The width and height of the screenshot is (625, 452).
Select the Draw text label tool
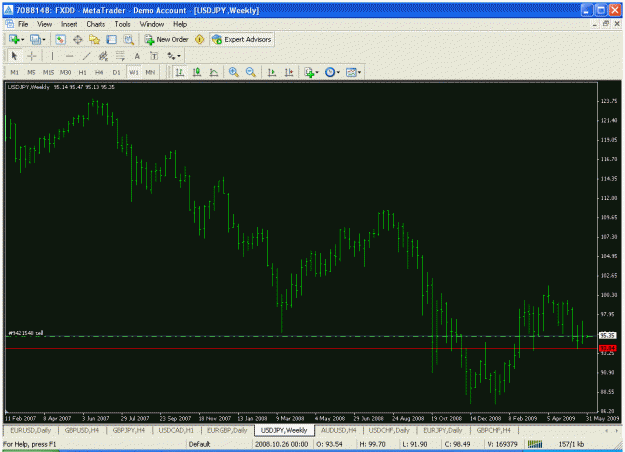pyautogui.click(x=154, y=56)
